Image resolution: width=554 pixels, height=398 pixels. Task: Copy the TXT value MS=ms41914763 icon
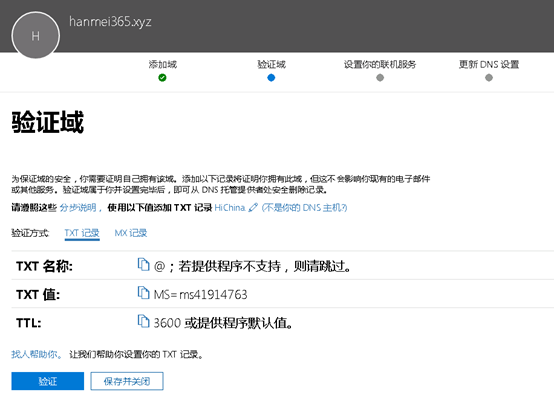143,293
